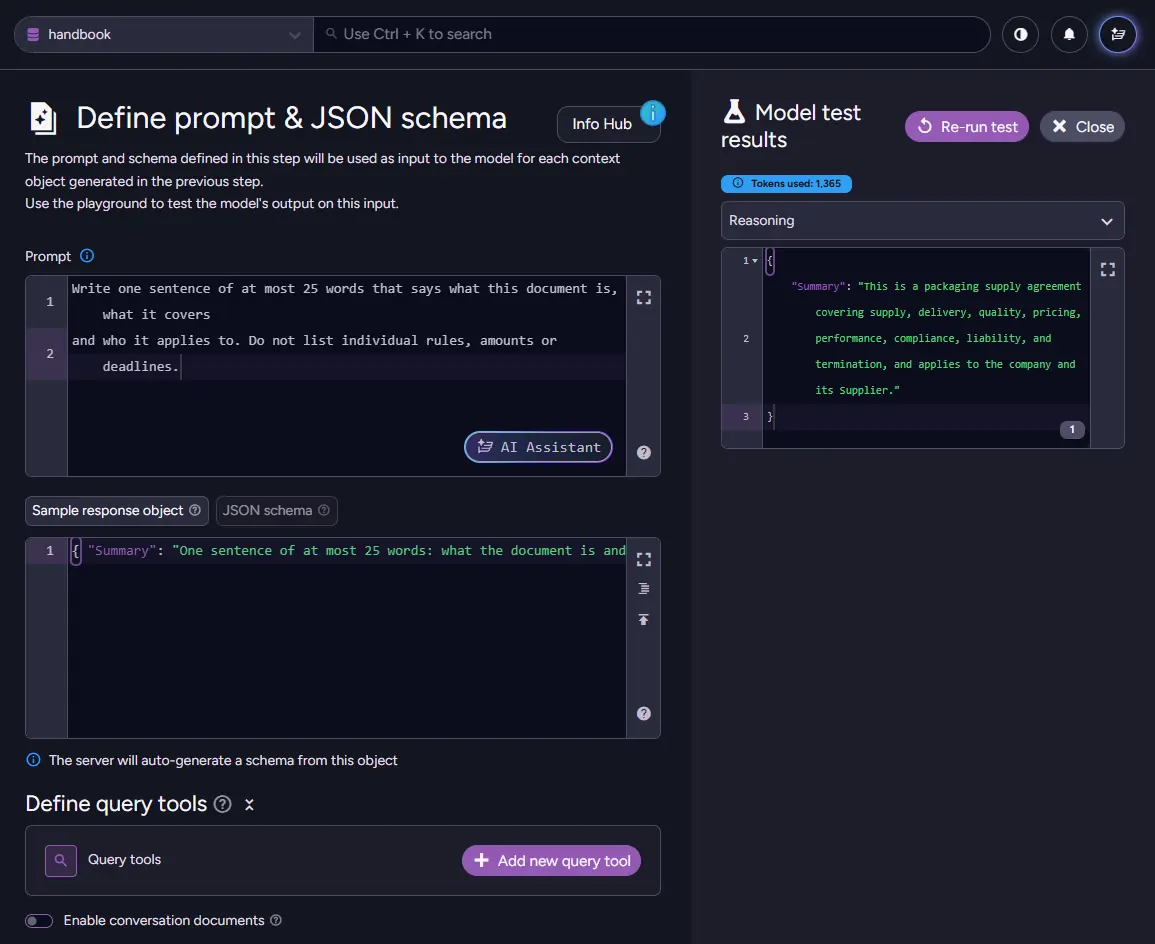Click help icon on Sample response object tab
This screenshot has width=1155, height=944.
point(194,510)
